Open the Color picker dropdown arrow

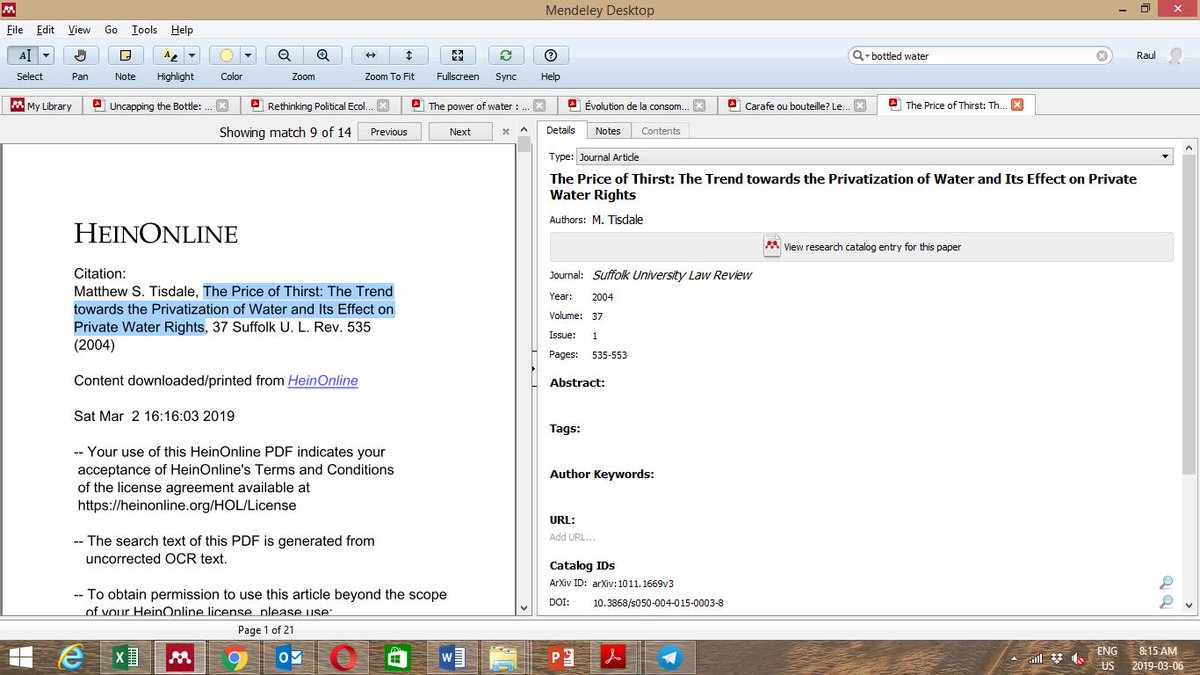pyautogui.click(x=249, y=56)
